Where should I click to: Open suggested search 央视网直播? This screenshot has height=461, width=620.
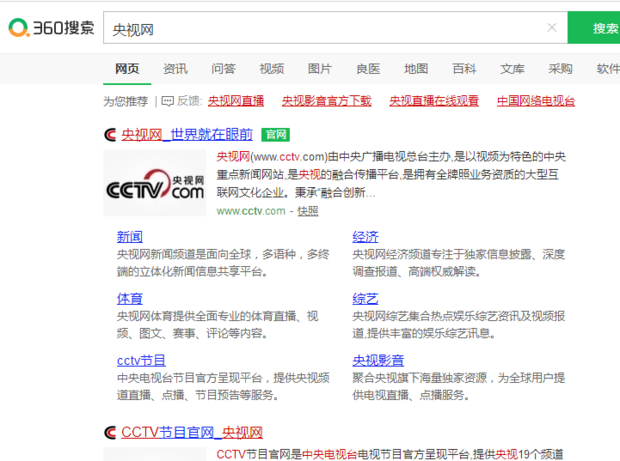click(x=236, y=101)
